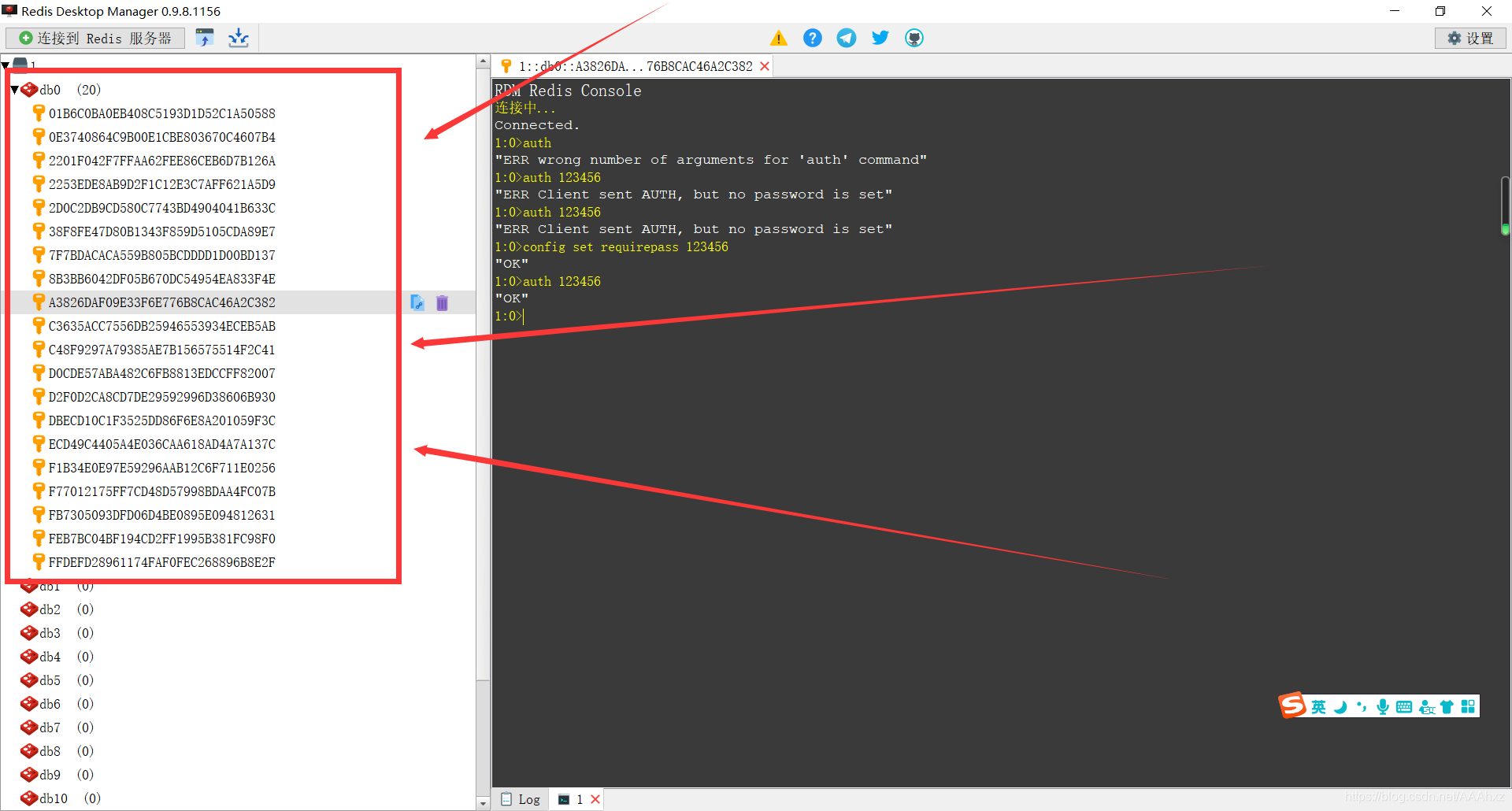Open the GitHub icon
Screen dimensions: 1512x811
click(x=914, y=38)
